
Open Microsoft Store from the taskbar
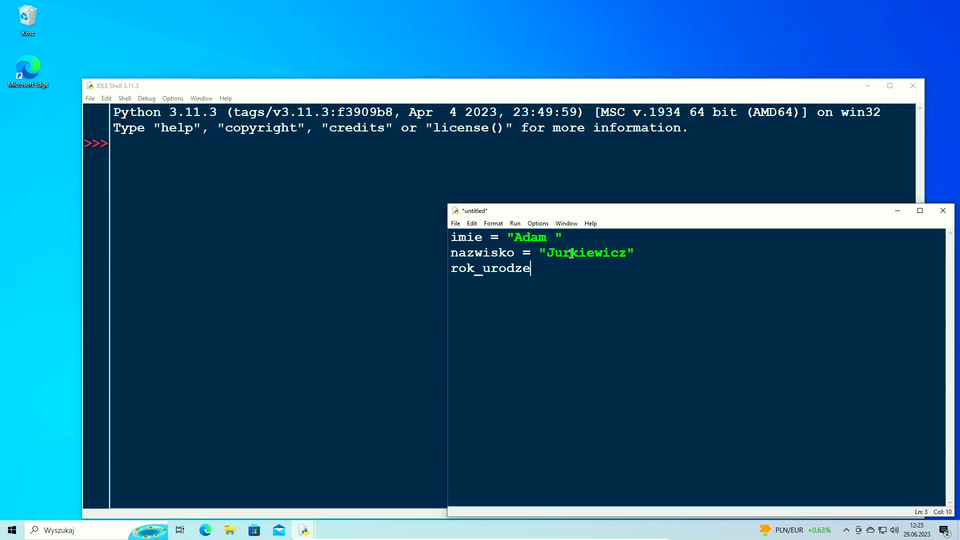[x=254, y=530]
